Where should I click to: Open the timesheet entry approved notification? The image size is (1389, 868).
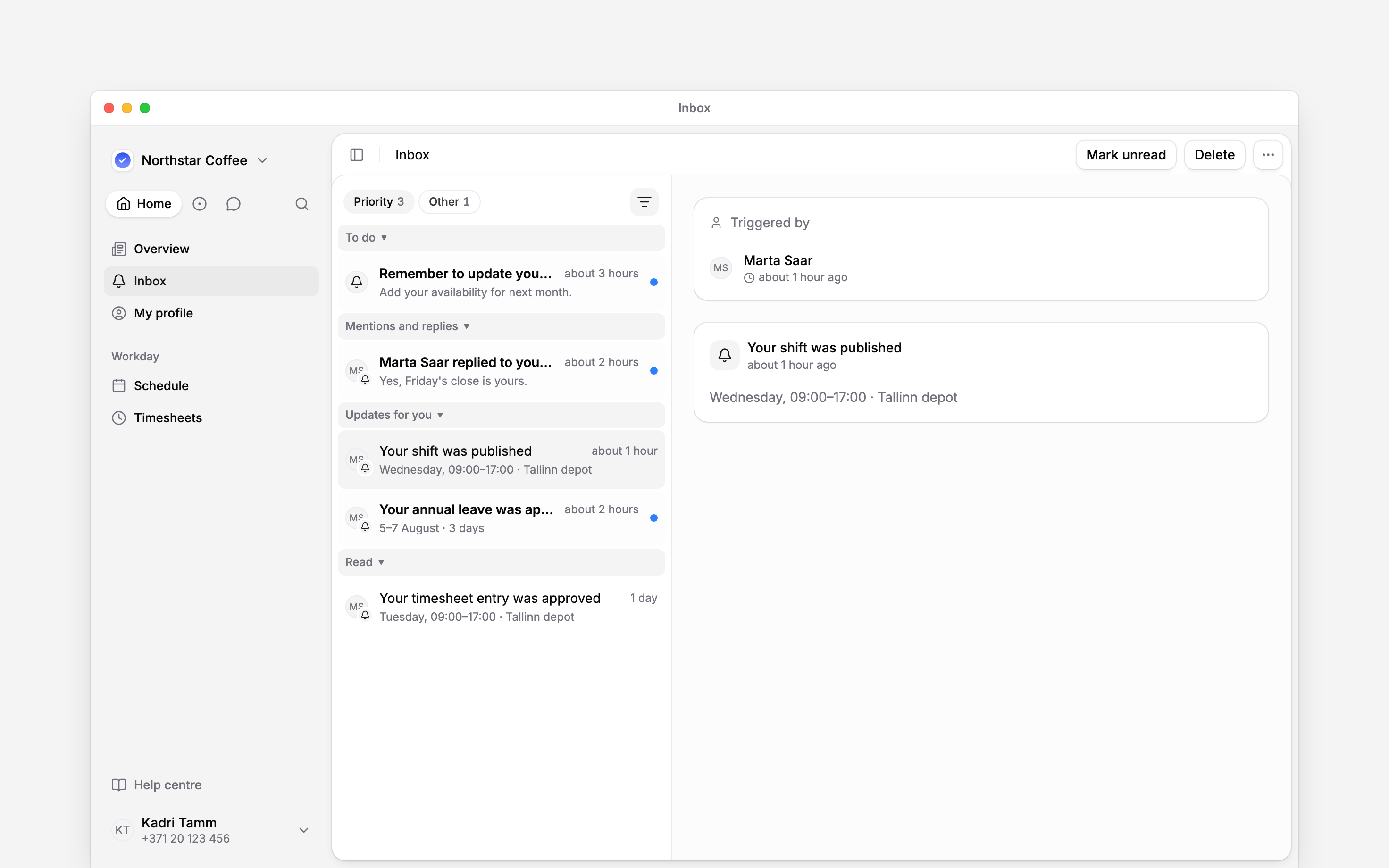tap(501, 608)
